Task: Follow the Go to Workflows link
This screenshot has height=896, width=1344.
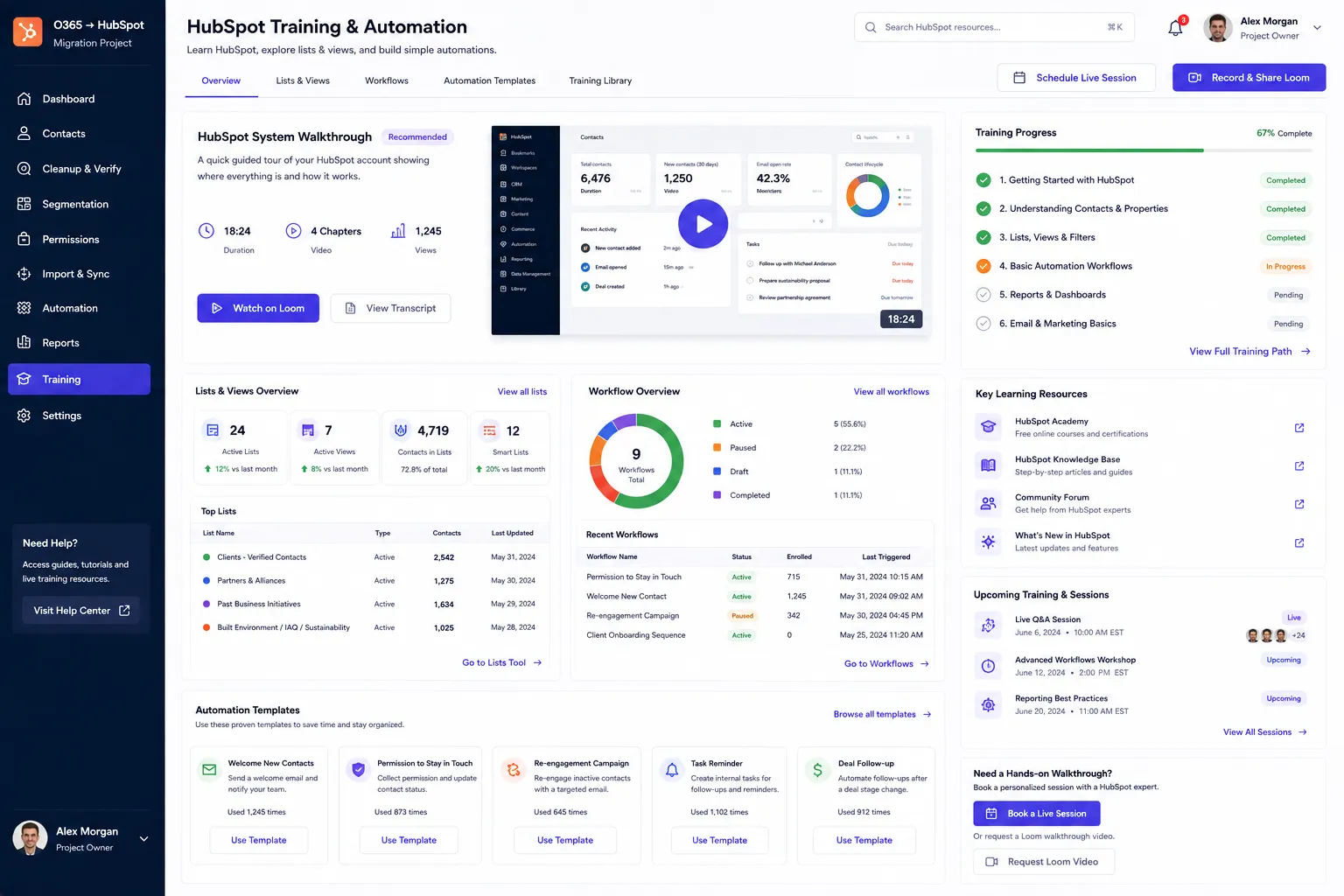Action: (x=886, y=664)
